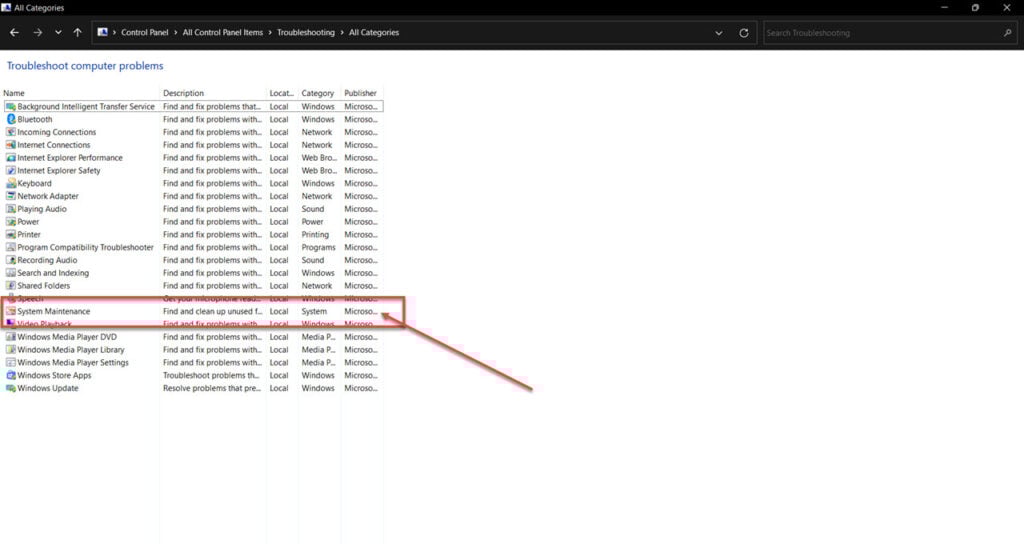Open the recent locations chevron
This screenshot has height=544, width=1024.
coord(58,33)
